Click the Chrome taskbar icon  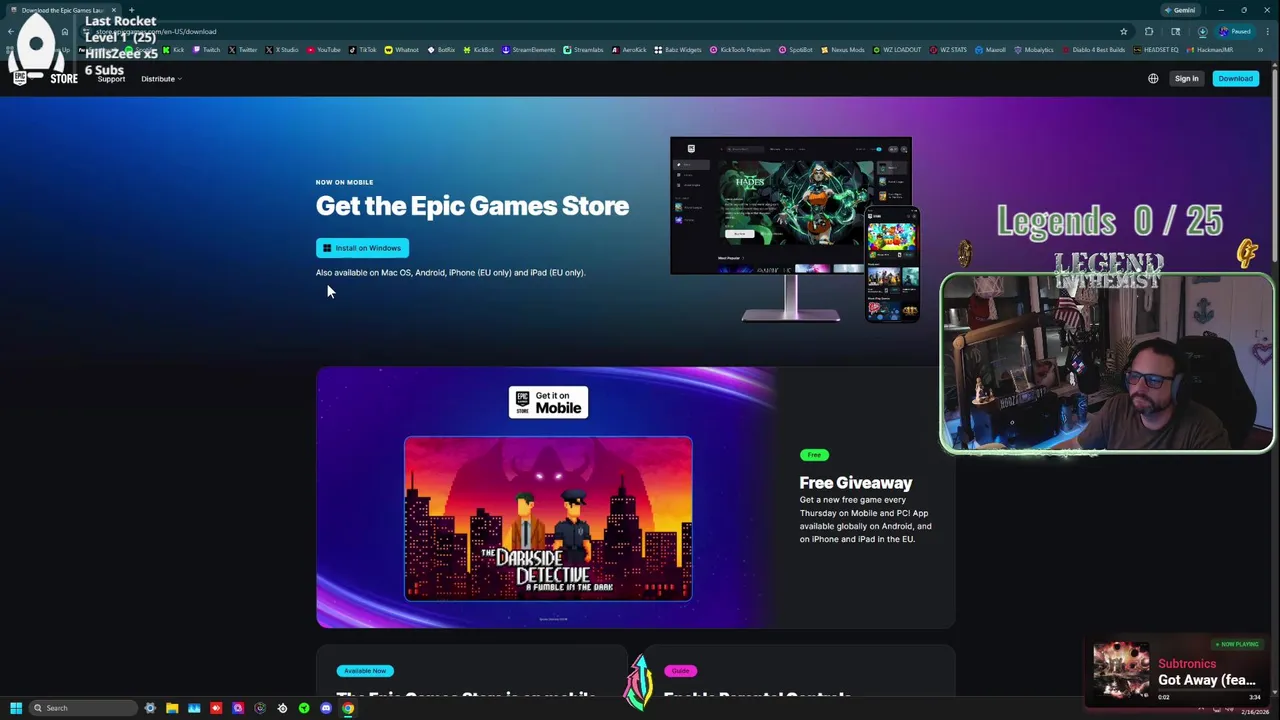point(348,708)
